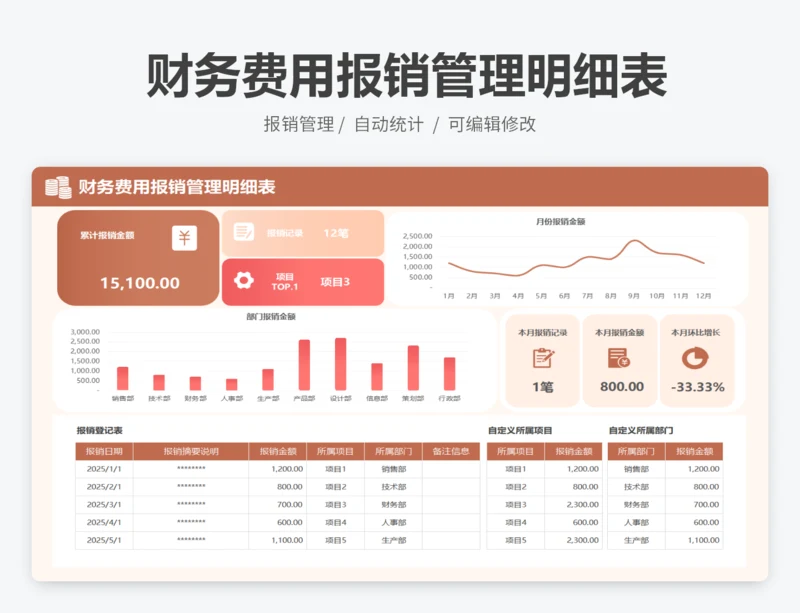Click the large 财务费用报销管理明细表 page heading
The image size is (800, 613).
tap(407, 76)
